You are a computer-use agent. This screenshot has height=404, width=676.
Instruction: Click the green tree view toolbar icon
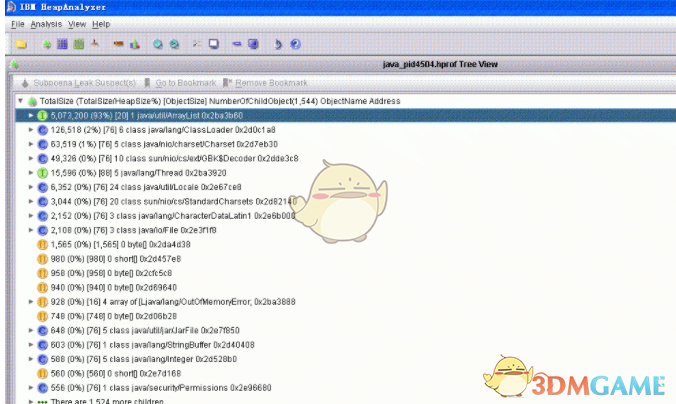[47, 44]
